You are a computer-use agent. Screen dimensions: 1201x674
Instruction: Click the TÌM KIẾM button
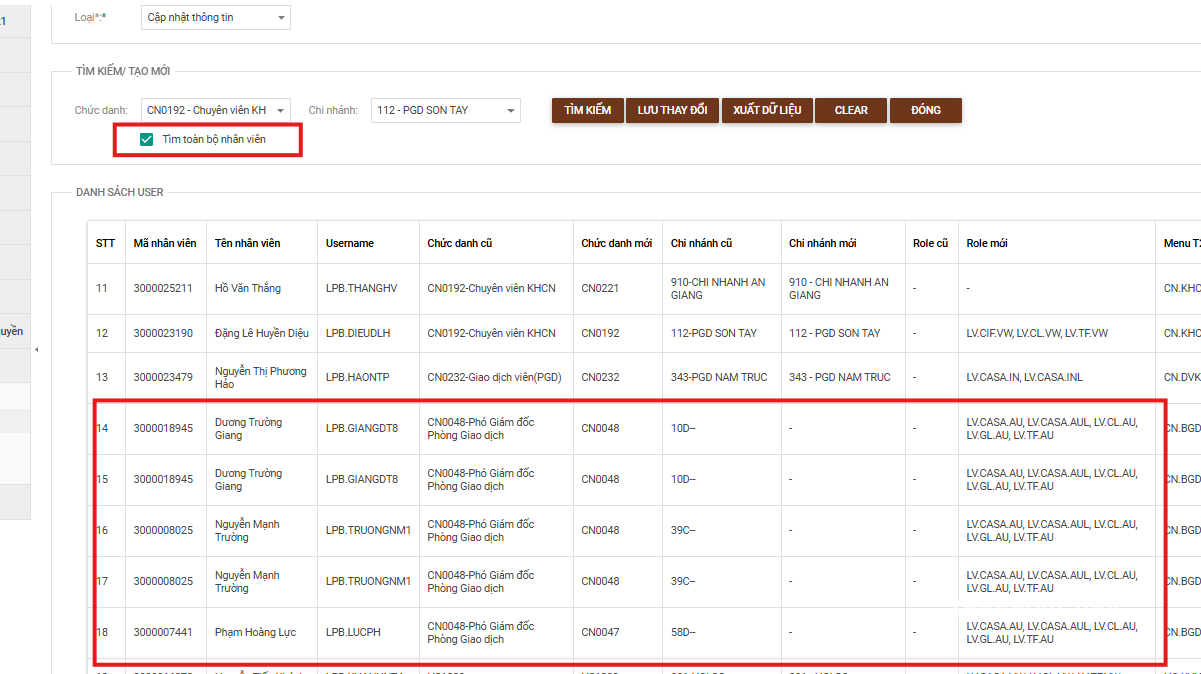click(x=587, y=110)
